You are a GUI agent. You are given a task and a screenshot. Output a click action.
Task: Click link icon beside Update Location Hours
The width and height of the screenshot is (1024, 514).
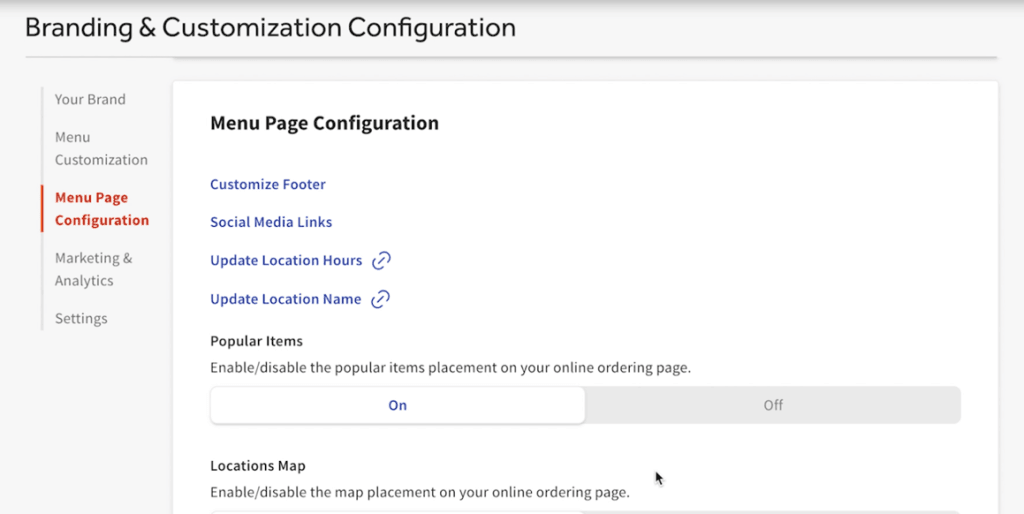click(381, 261)
